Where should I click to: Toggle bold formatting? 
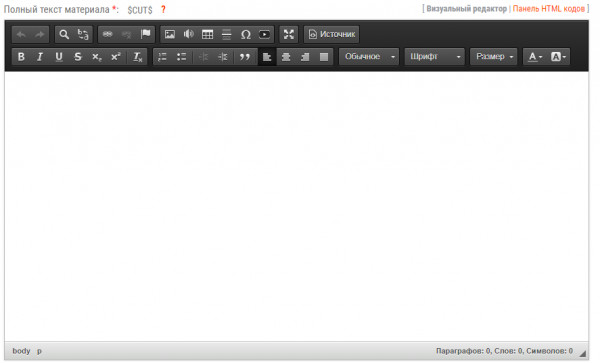click(x=21, y=57)
